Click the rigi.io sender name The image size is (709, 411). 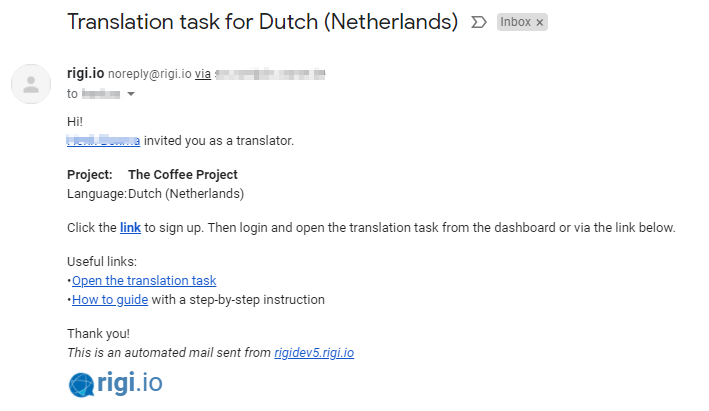point(85,73)
